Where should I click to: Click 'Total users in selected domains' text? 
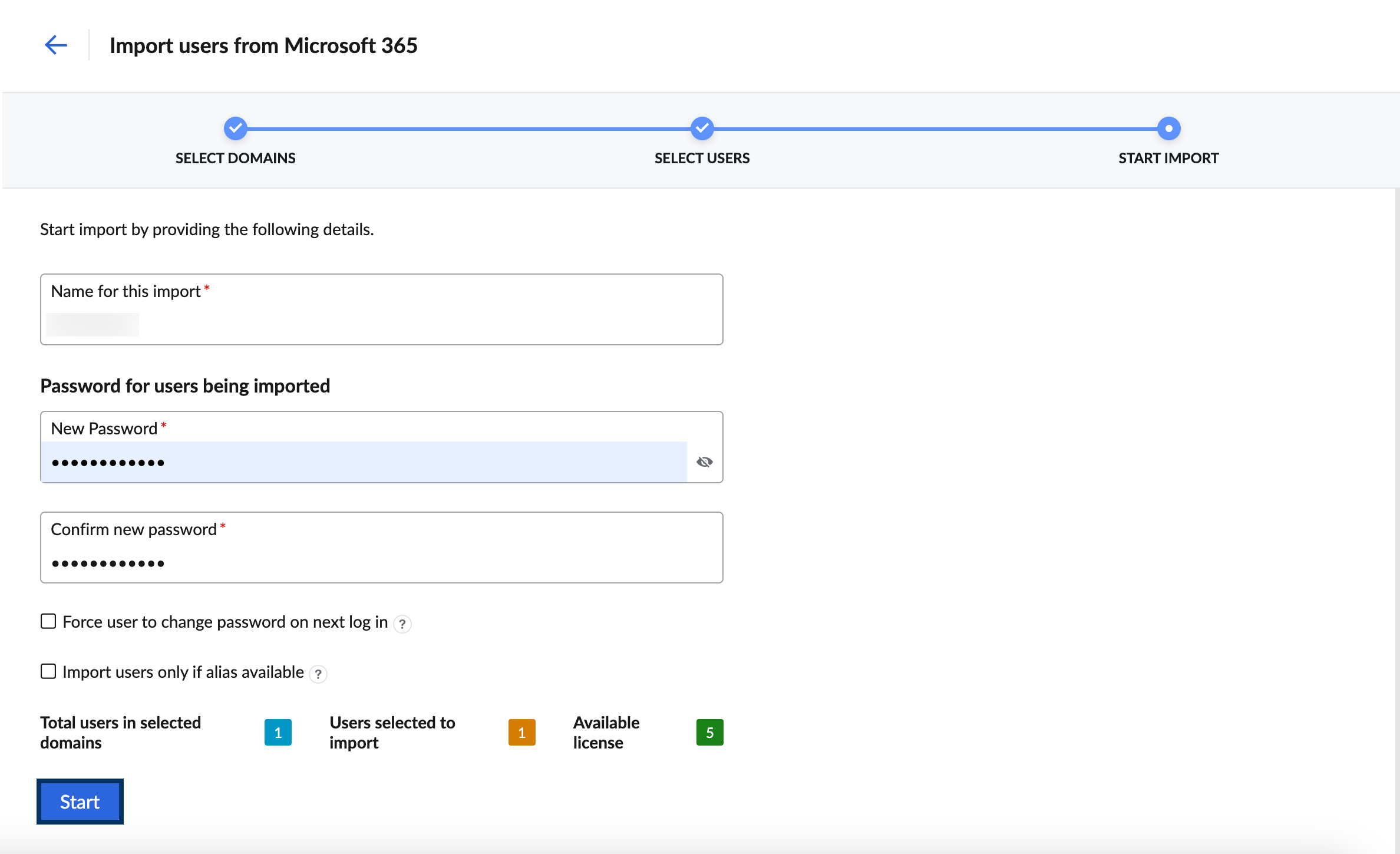coord(121,733)
